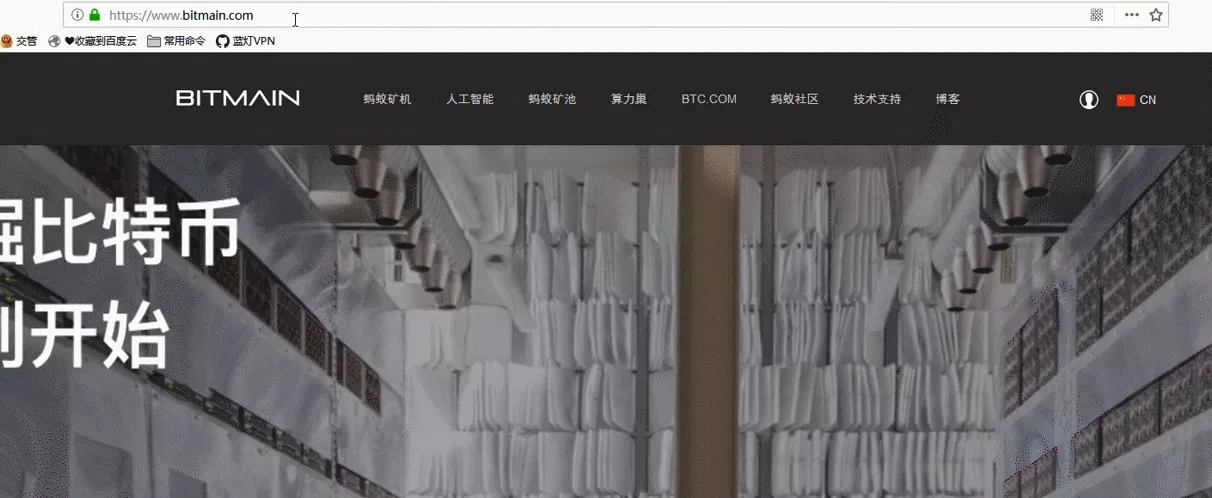
Task: Open the QR code icon in address bar
Action: tap(1097, 15)
